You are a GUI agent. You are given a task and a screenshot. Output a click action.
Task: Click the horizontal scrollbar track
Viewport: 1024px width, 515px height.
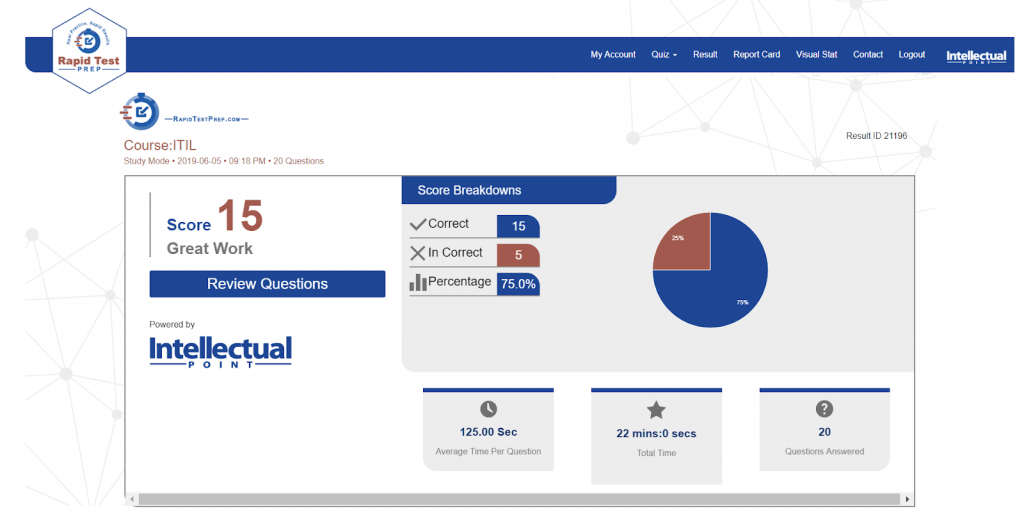coord(519,499)
